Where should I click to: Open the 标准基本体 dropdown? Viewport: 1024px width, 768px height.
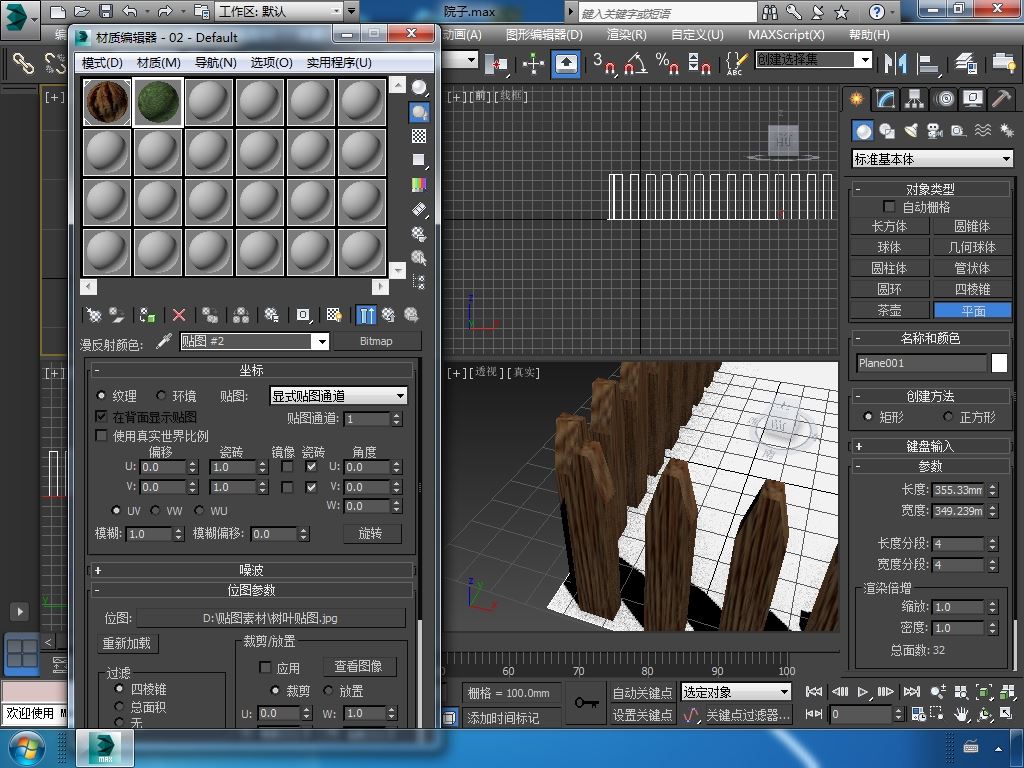[x=932, y=159]
